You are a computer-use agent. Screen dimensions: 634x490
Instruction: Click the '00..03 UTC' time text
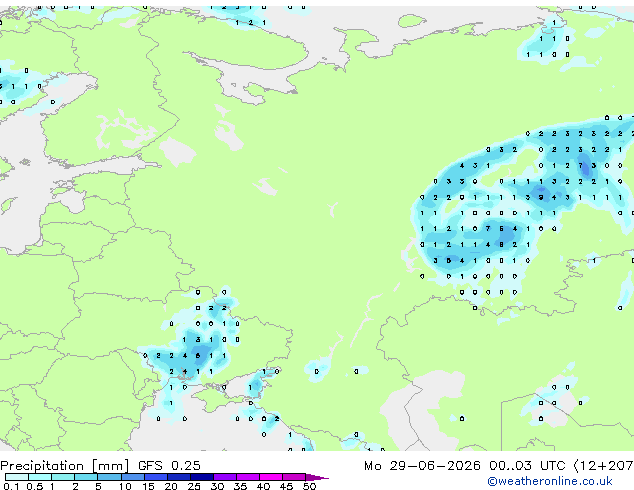(526, 466)
